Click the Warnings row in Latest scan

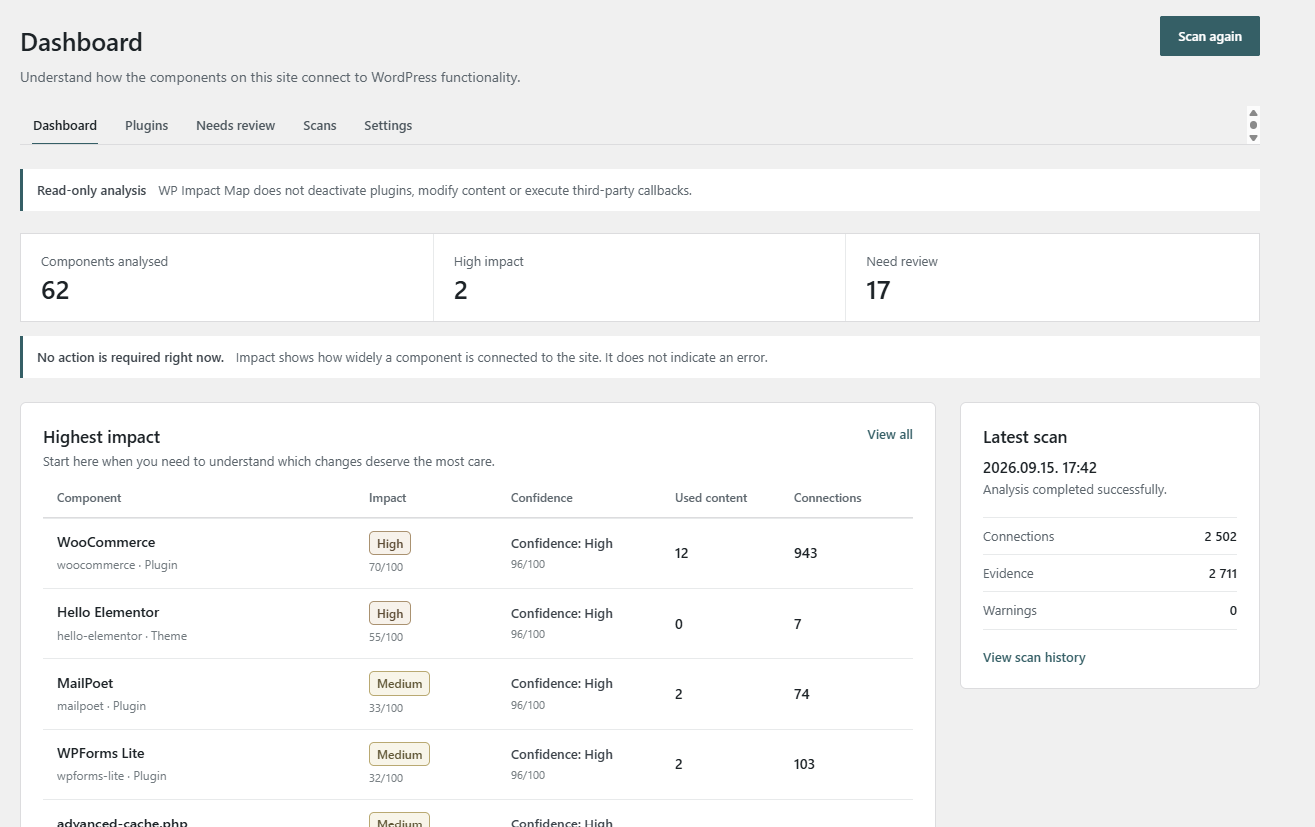pyautogui.click(x=1110, y=610)
